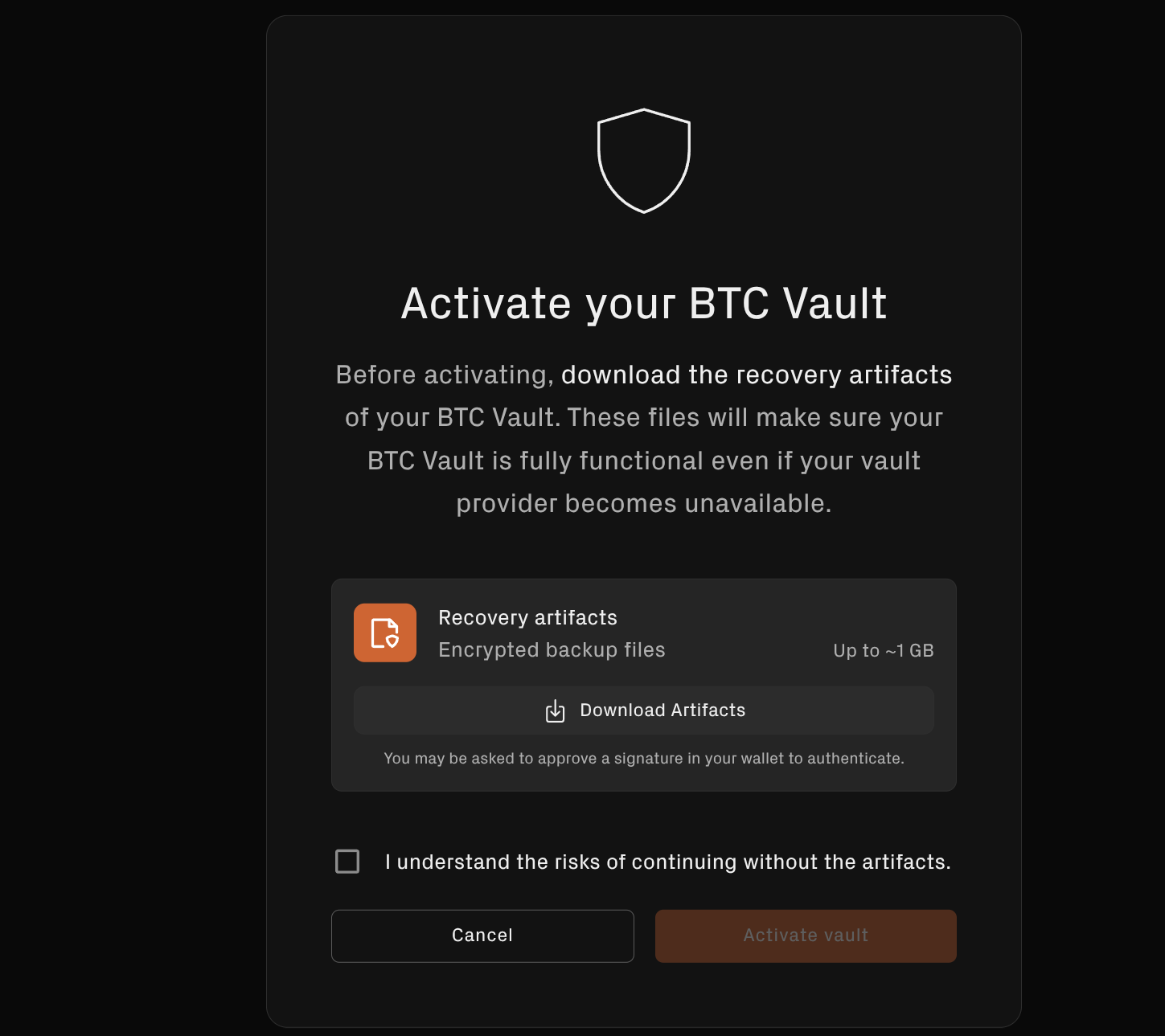Click the 'Encrypted backup files' subtitle

(x=552, y=649)
